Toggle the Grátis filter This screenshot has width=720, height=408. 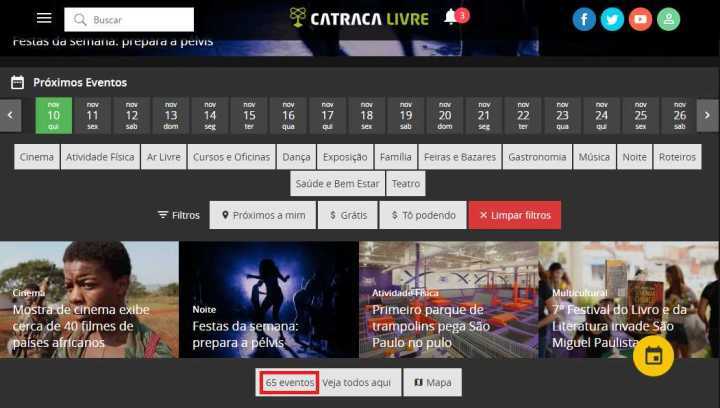click(347, 215)
